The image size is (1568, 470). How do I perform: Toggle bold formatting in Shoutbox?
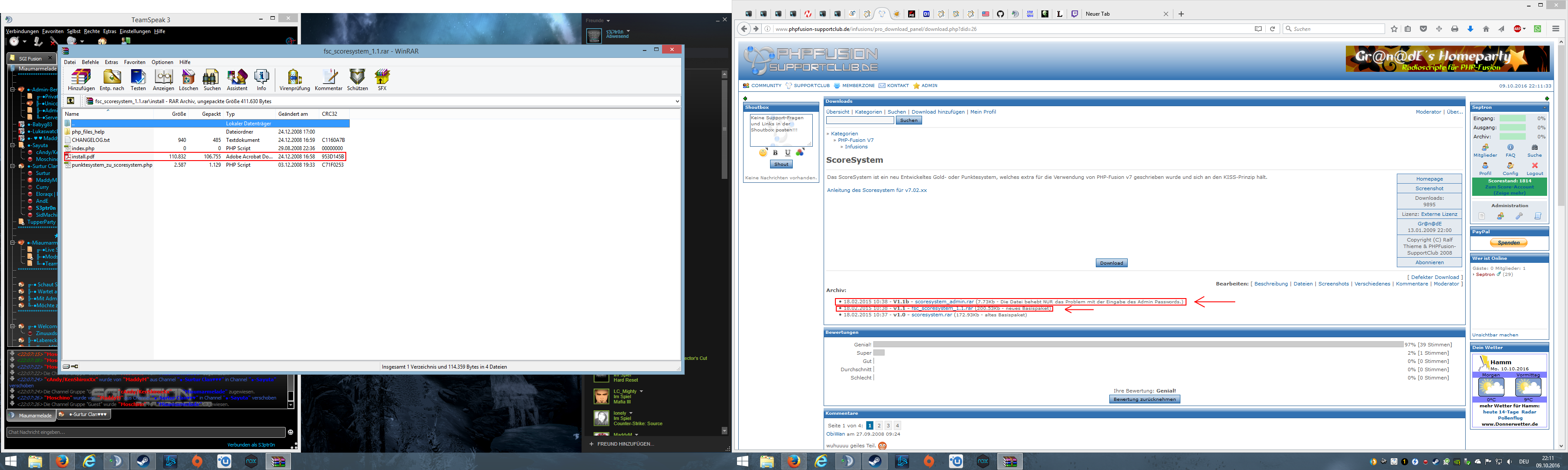[775, 153]
